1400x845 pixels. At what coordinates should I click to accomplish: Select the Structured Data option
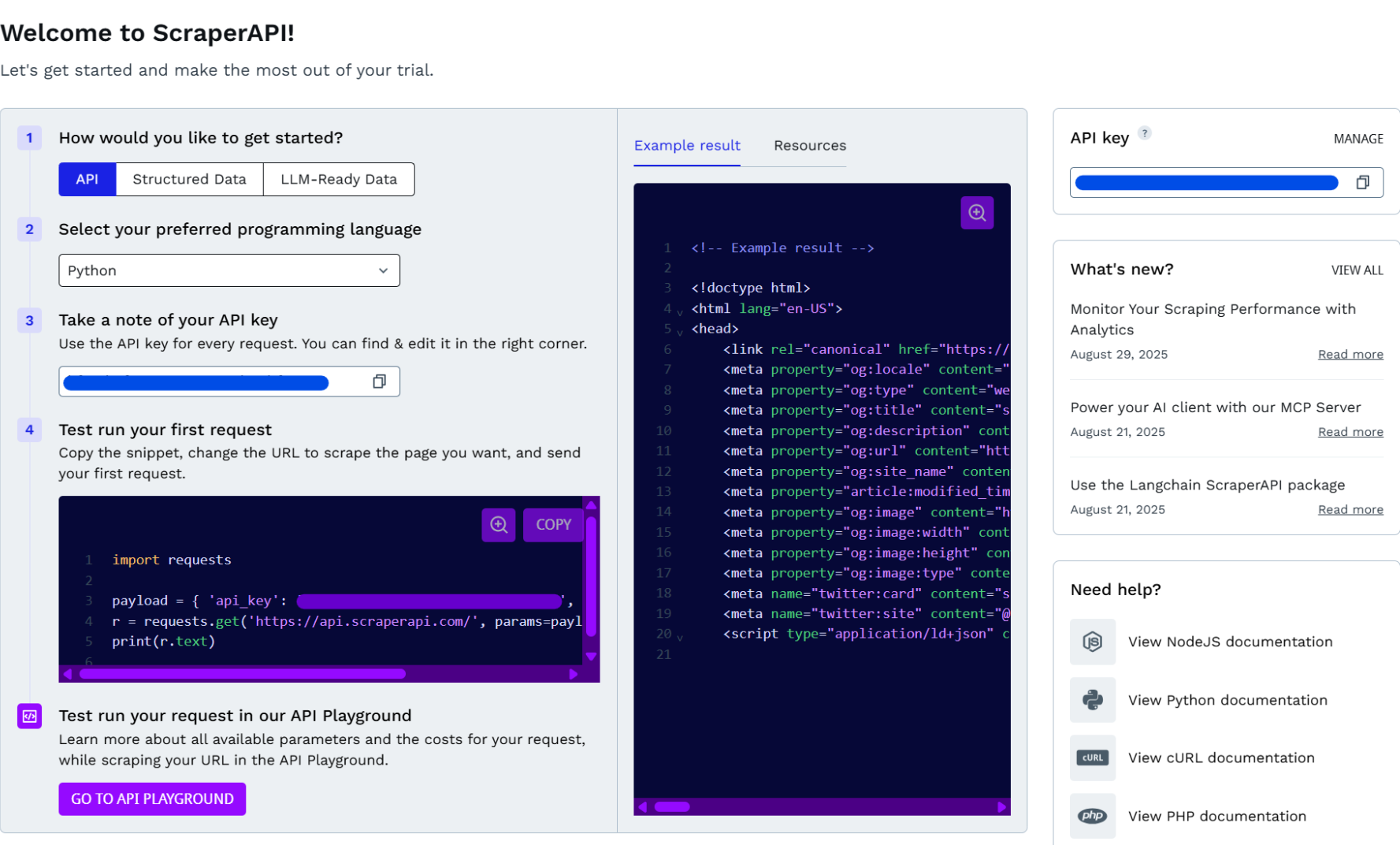pyautogui.click(x=189, y=180)
